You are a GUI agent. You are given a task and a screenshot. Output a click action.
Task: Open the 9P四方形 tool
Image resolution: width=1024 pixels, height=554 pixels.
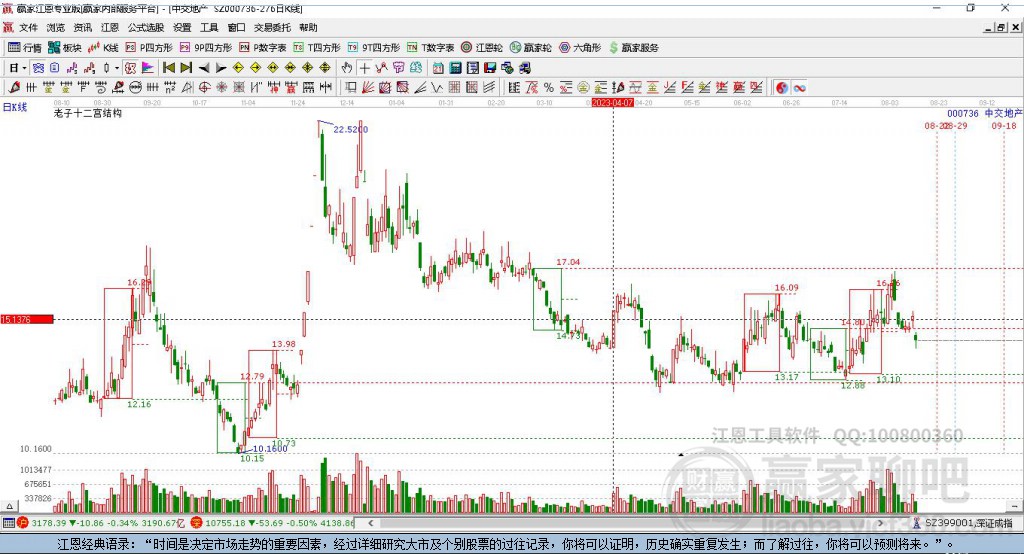click(206, 48)
